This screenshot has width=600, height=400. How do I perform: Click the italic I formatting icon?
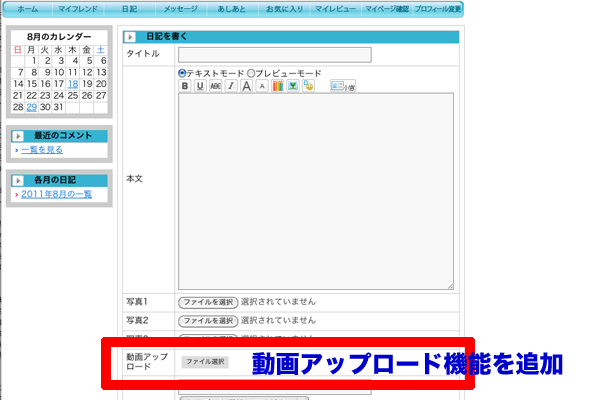(230, 87)
